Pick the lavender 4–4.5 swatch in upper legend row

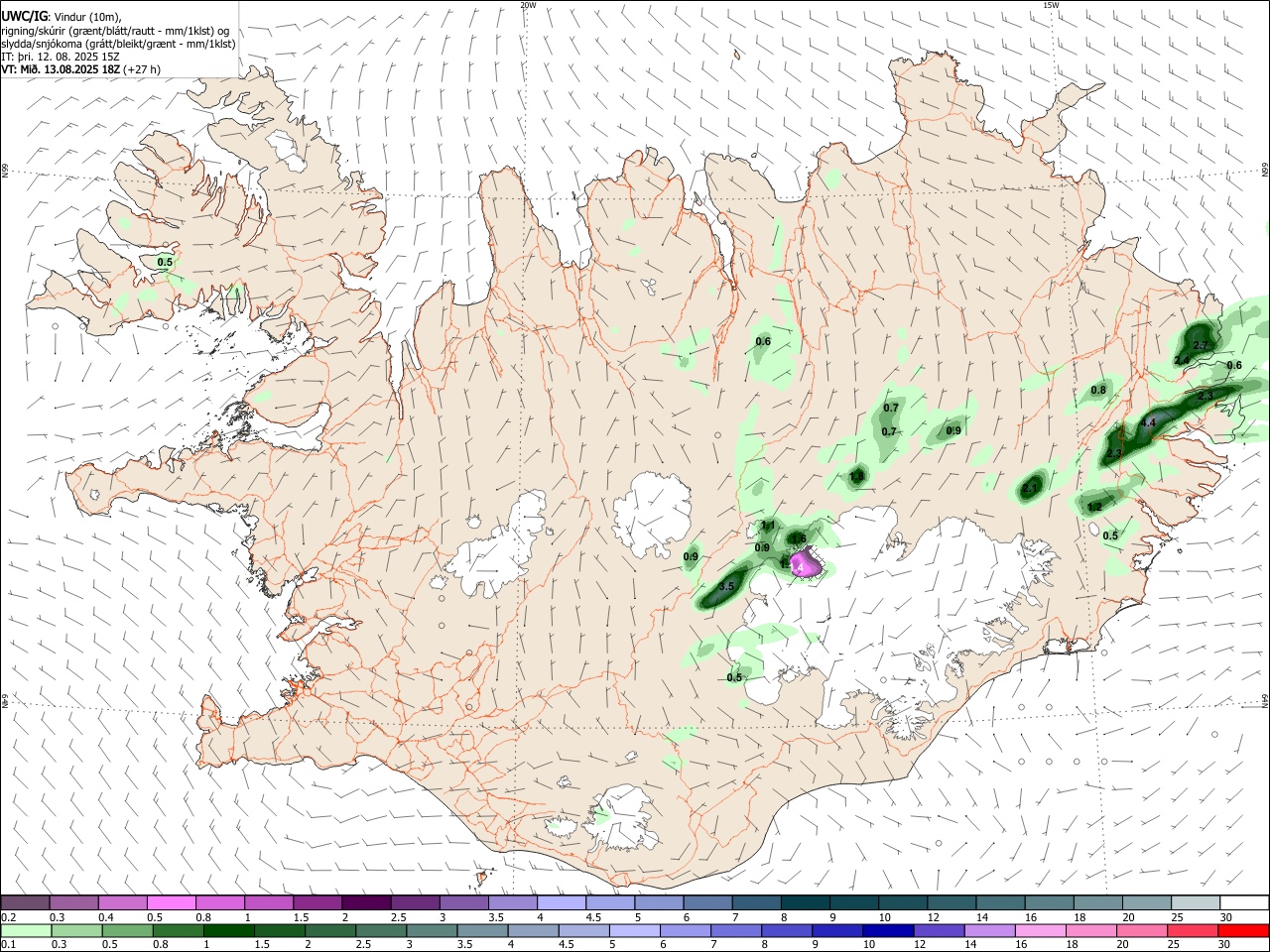click(561, 903)
